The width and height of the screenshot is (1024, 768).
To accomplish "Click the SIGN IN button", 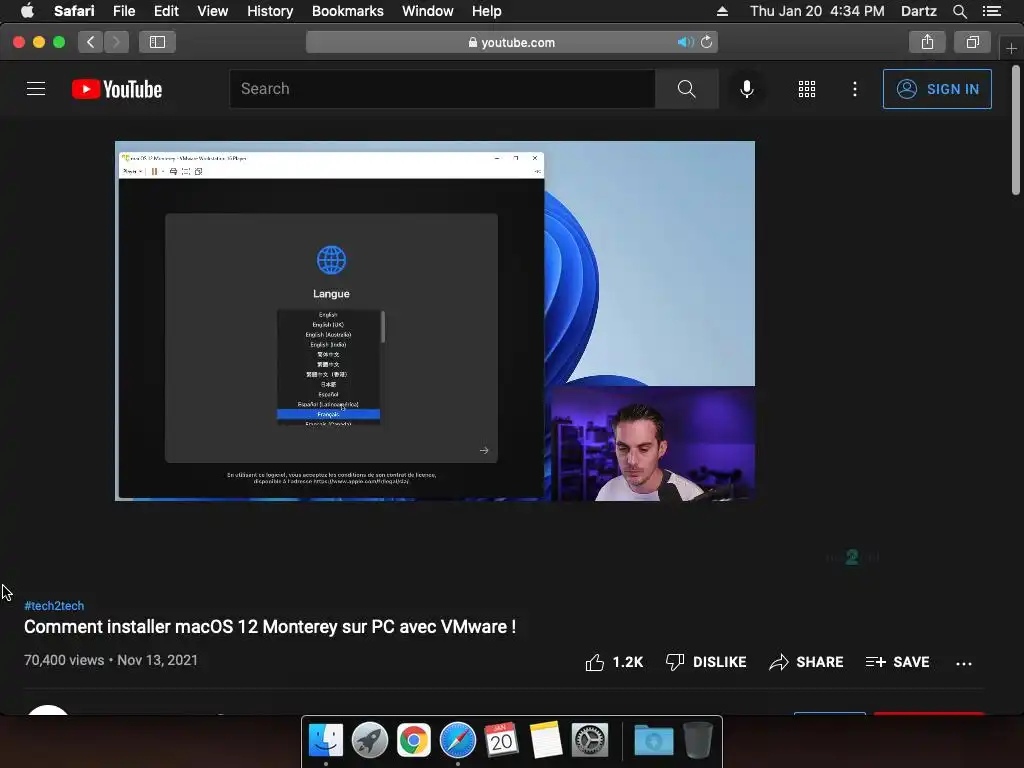I will [x=936, y=89].
